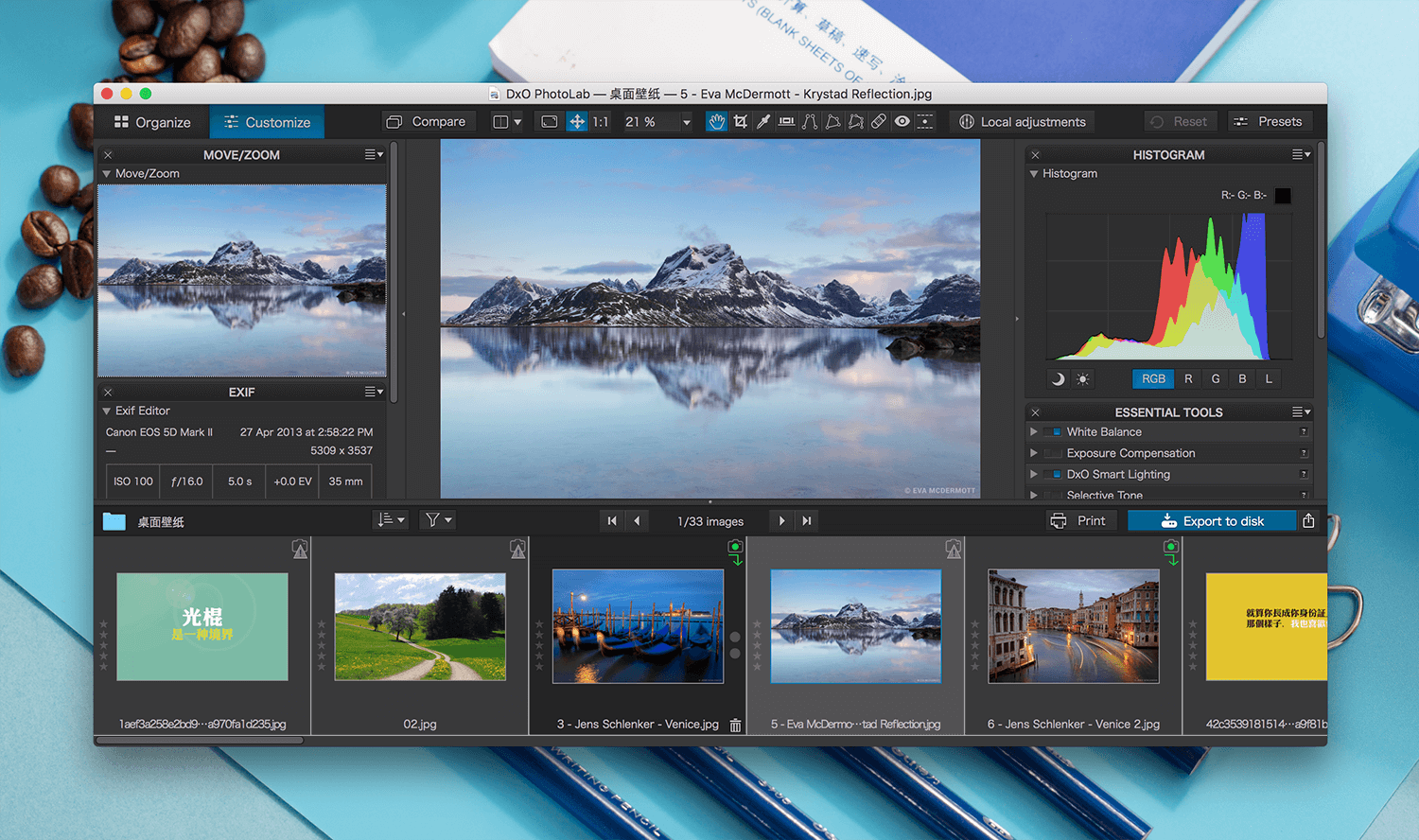
Task: Open help for Exposure Compensation
Action: point(1304,454)
